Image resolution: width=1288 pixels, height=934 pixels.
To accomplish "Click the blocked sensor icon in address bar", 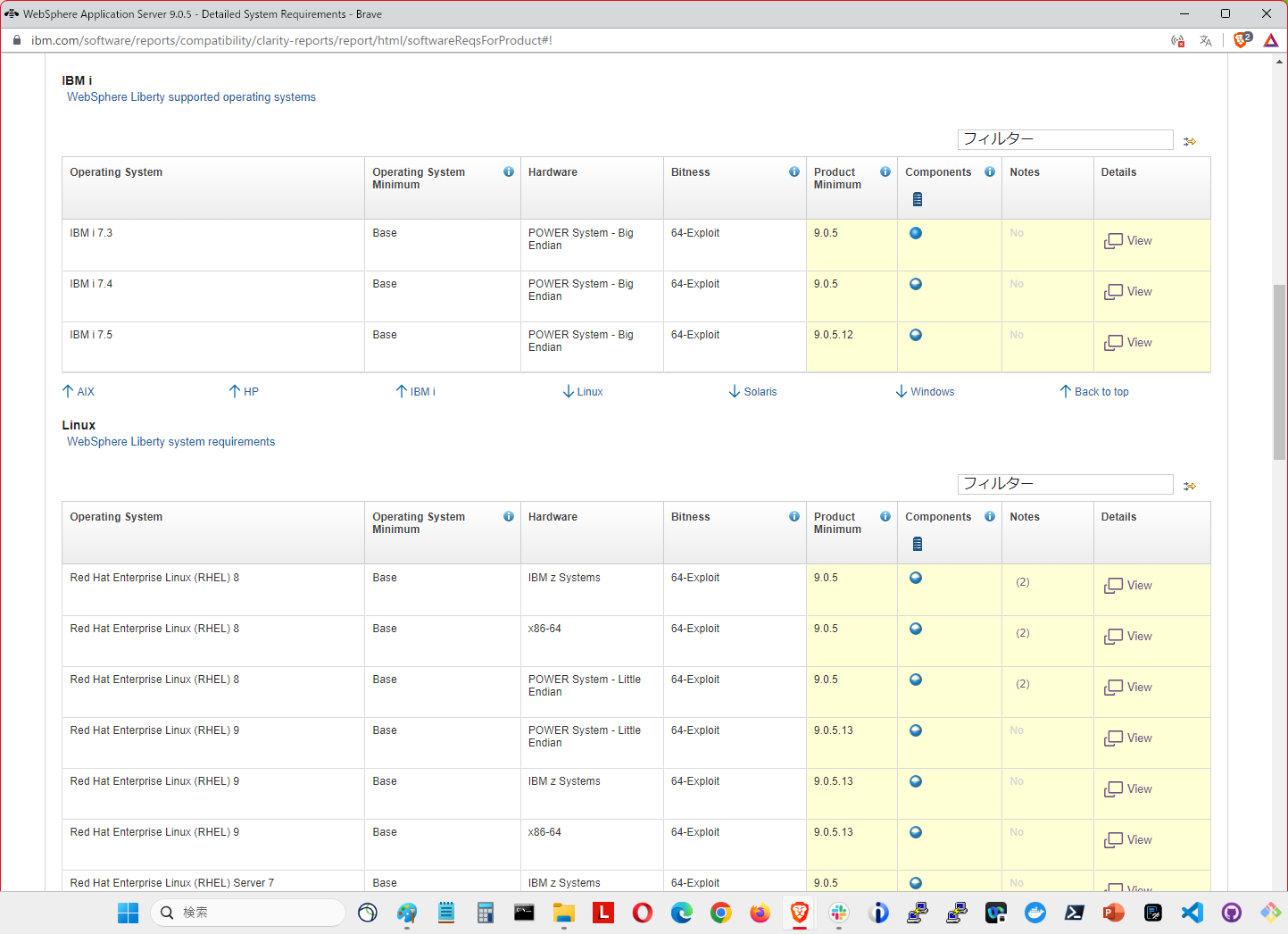I will coord(1178,40).
